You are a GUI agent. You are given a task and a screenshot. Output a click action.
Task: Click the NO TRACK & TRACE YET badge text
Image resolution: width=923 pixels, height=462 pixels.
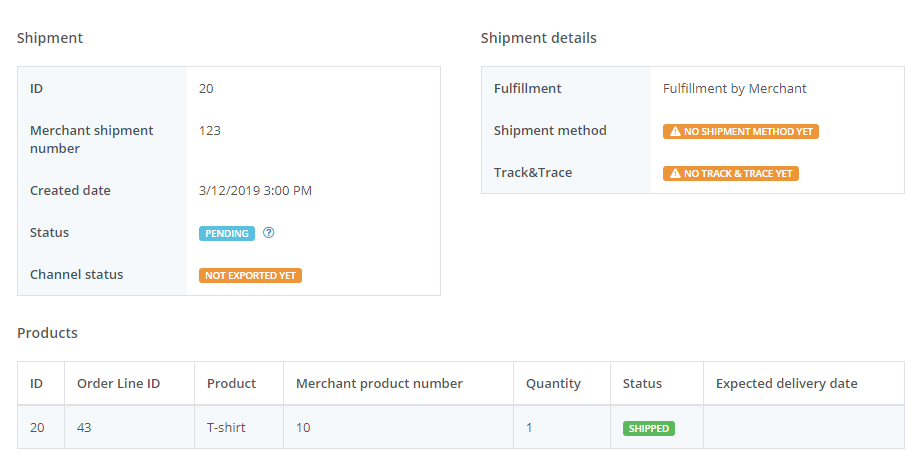(737, 173)
